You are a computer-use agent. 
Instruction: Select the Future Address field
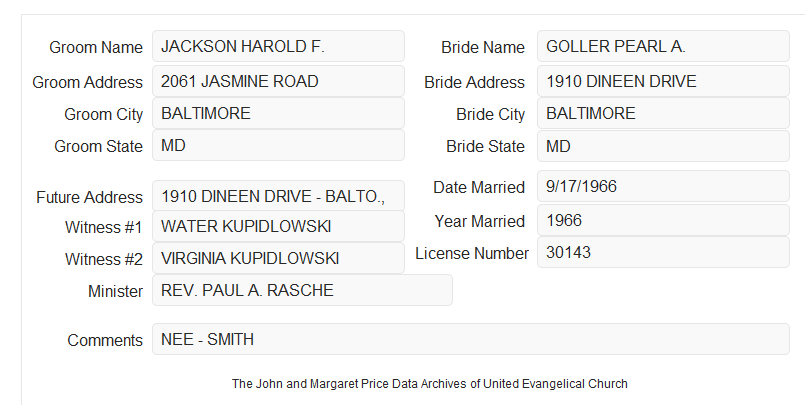[278, 196]
